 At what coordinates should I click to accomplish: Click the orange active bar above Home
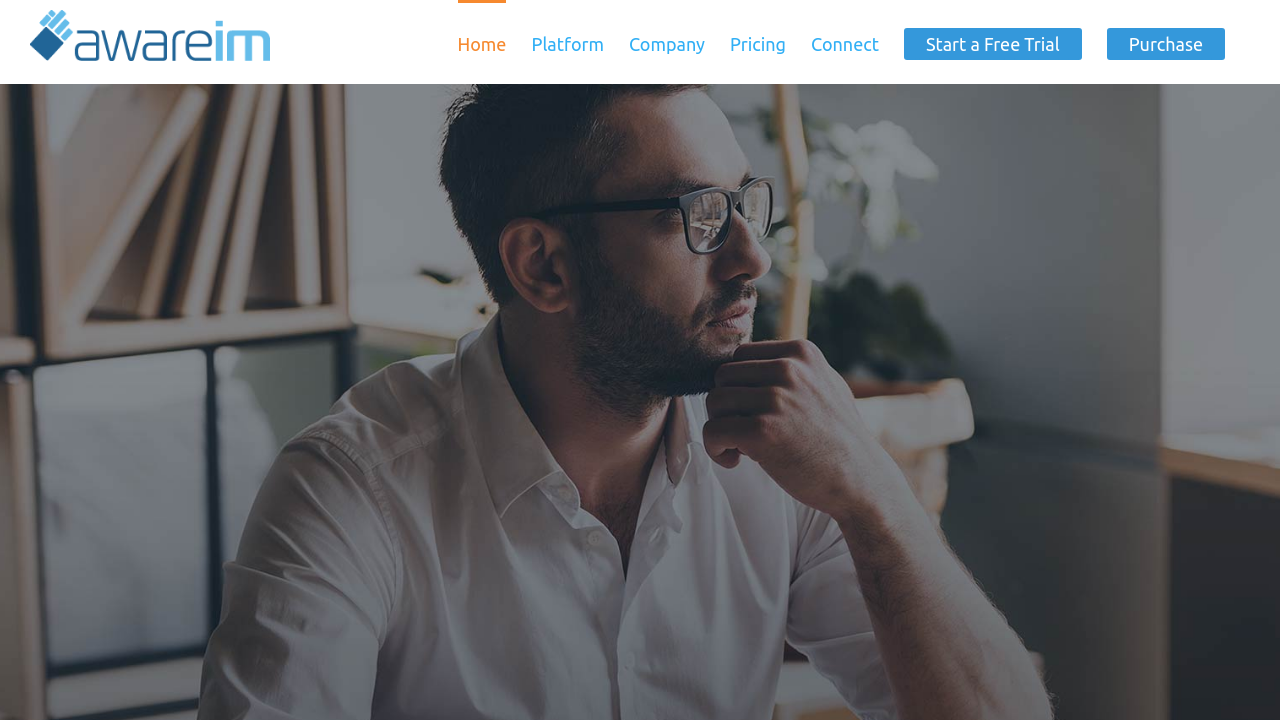pyautogui.click(x=482, y=2)
